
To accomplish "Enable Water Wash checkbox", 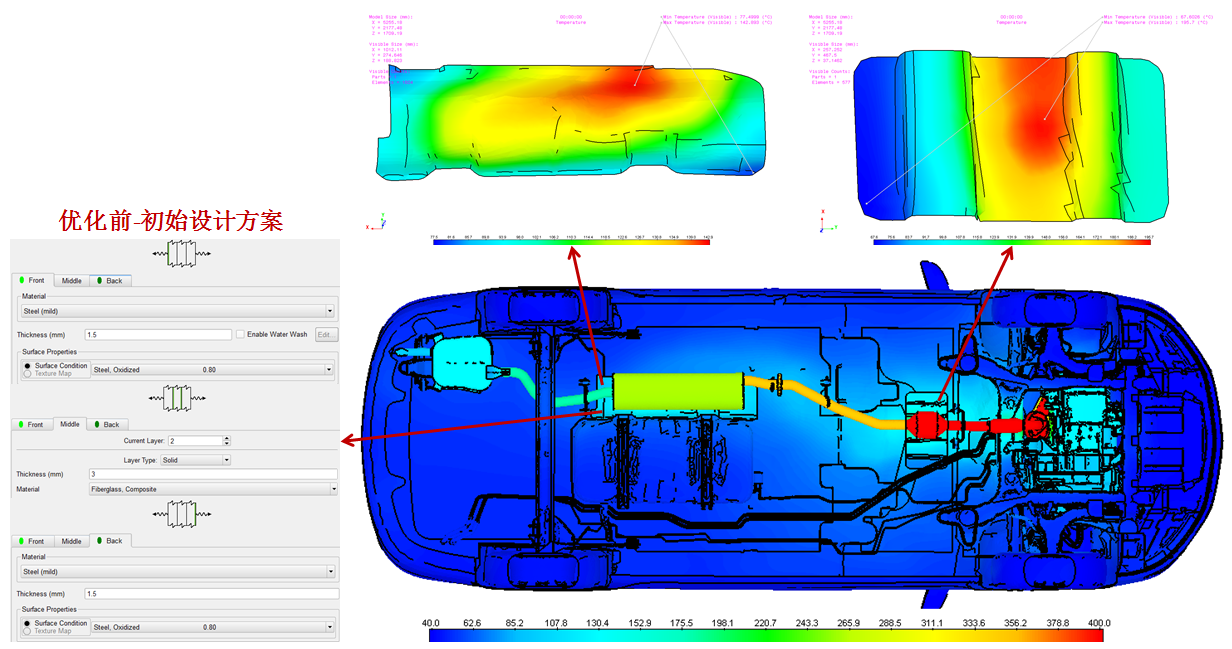I will [240, 334].
